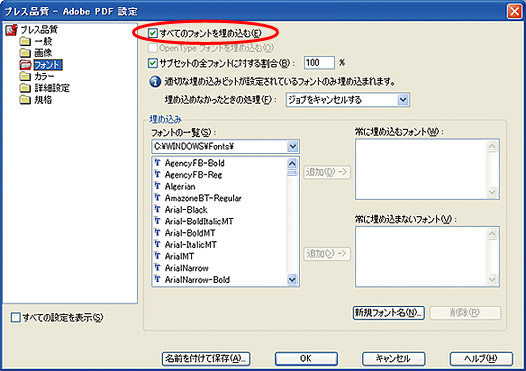
Task: Open the C:¥WINDOWS¥Fonts¥ folder dropdown
Action: 225,147
